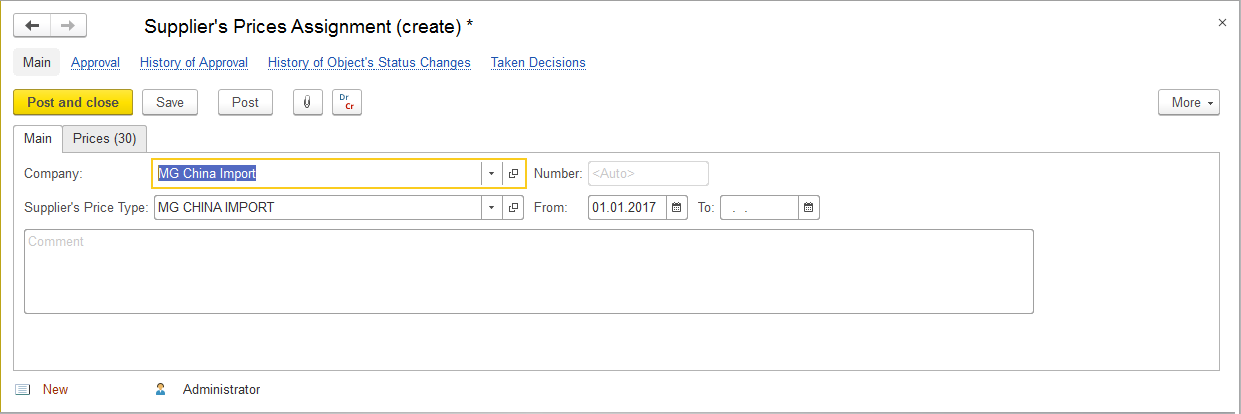Click the forward navigation arrow
The image size is (1241, 414).
(x=68, y=26)
